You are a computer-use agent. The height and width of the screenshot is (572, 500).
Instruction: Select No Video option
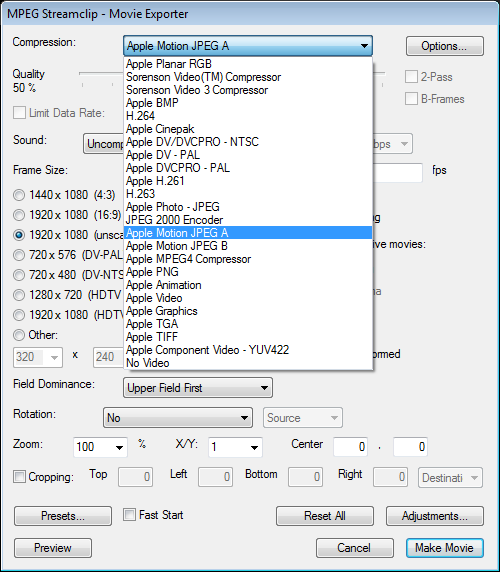click(248, 363)
